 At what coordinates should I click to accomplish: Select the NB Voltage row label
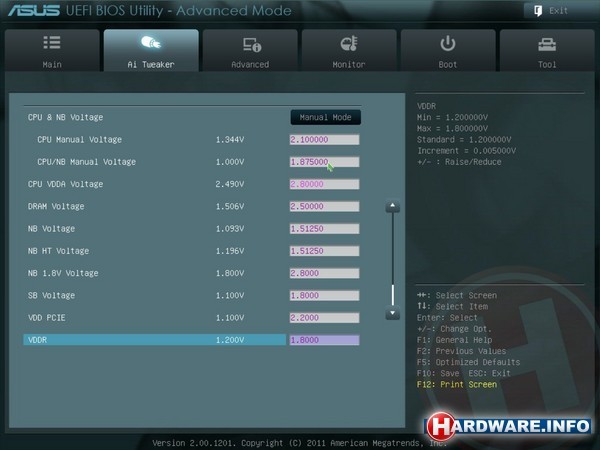click(51, 228)
